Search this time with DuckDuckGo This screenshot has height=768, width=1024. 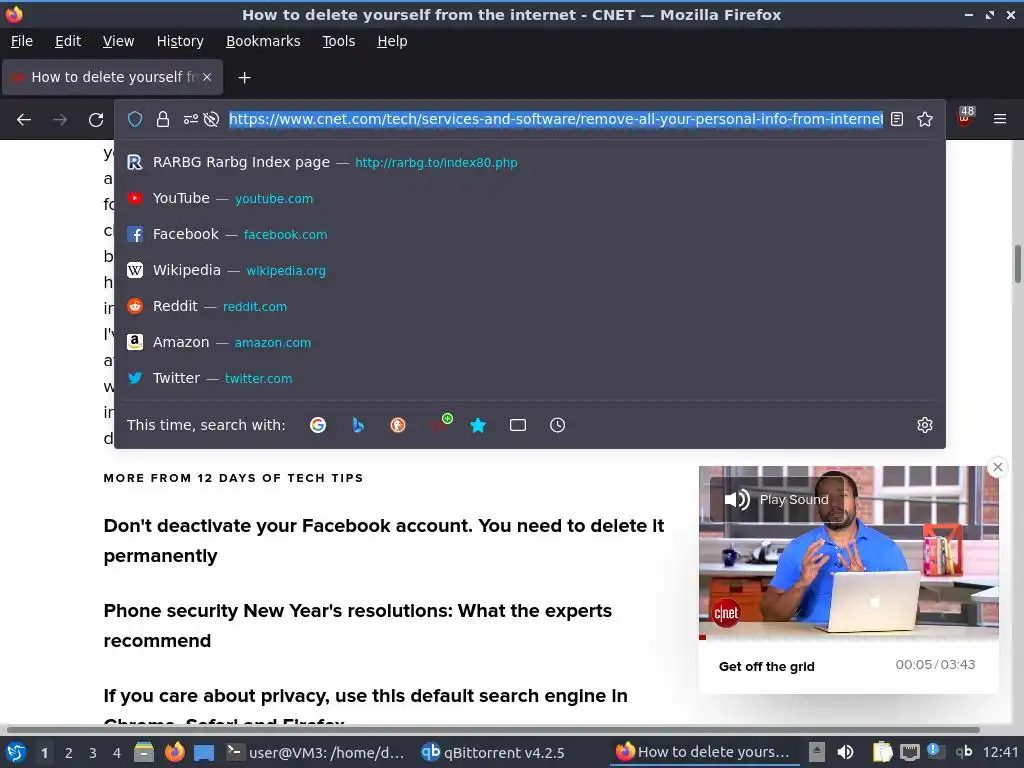(398, 425)
